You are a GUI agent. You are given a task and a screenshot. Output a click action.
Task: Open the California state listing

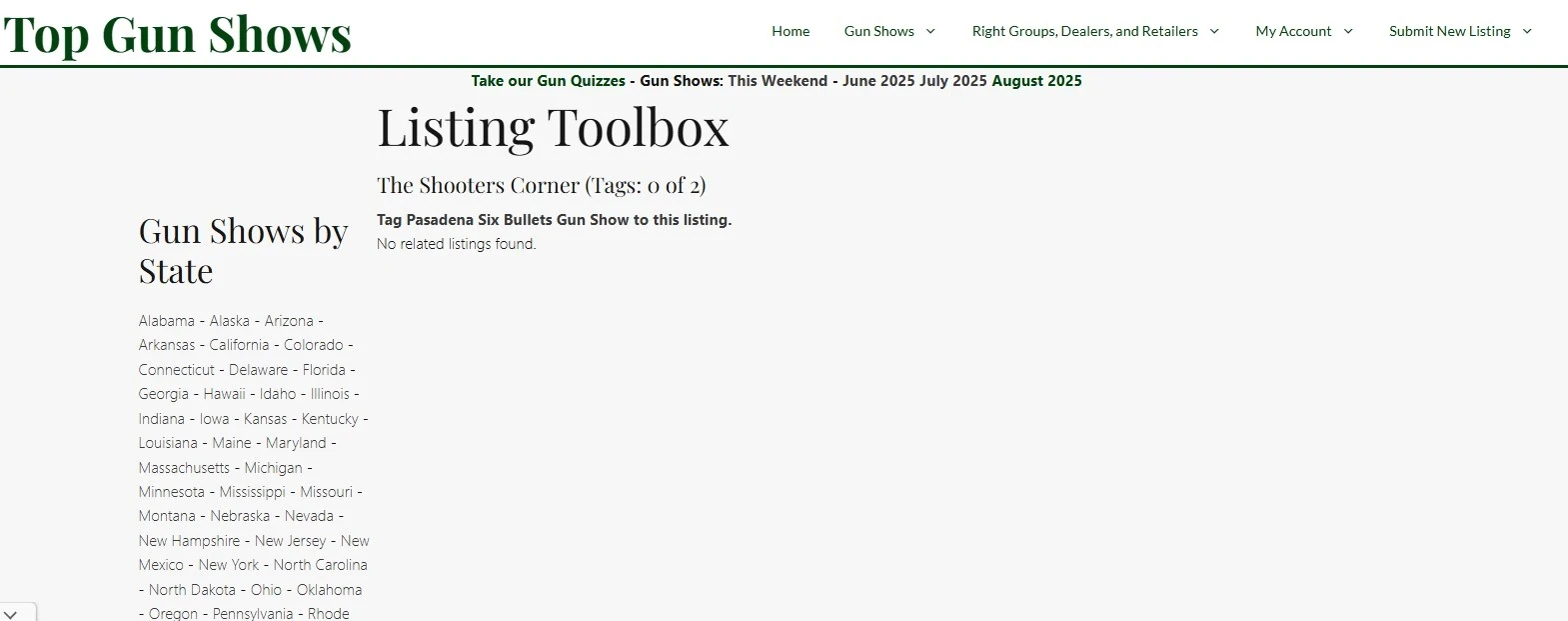pyautogui.click(x=239, y=345)
